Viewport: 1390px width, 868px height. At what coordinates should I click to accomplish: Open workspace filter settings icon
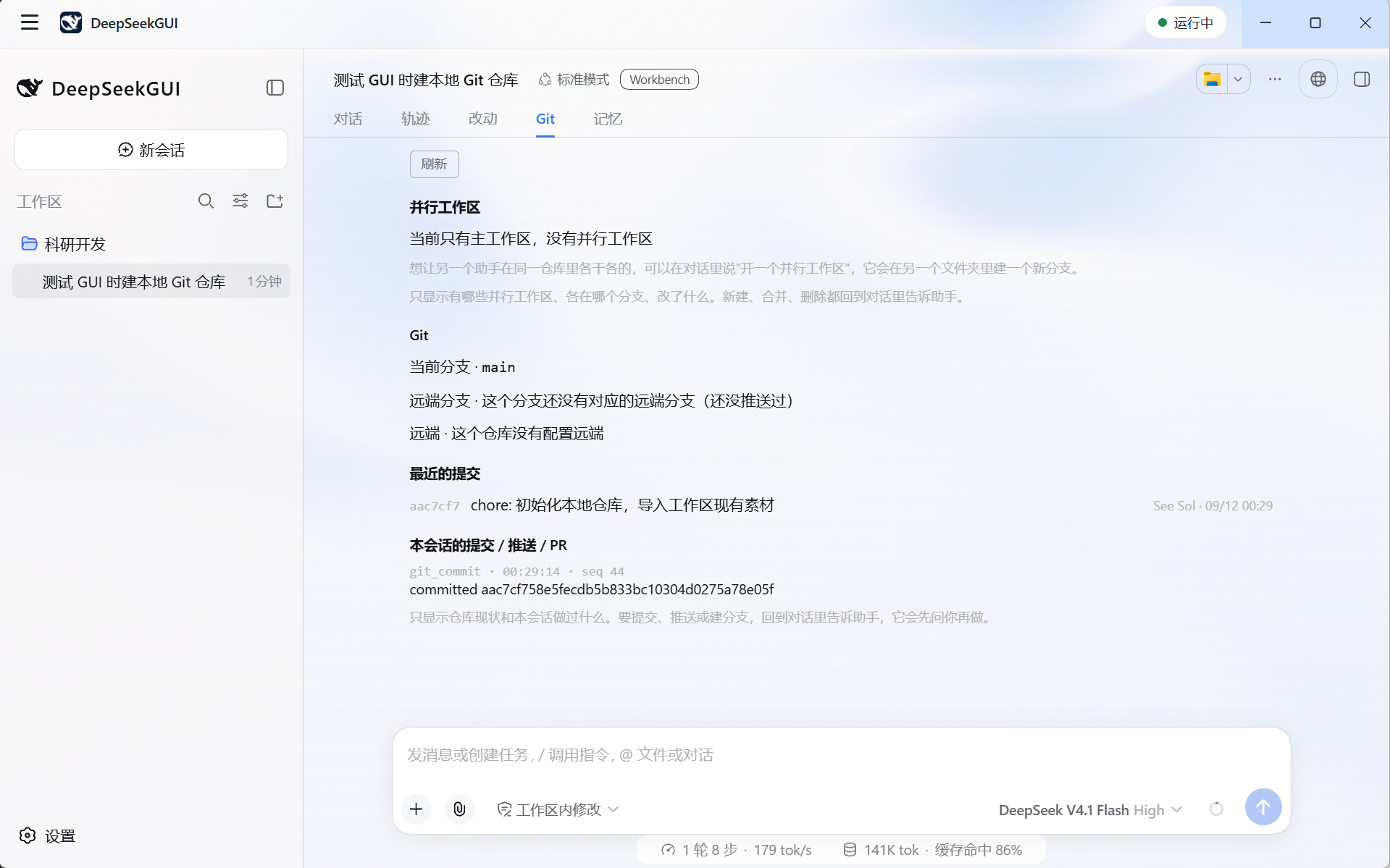pyautogui.click(x=240, y=201)
